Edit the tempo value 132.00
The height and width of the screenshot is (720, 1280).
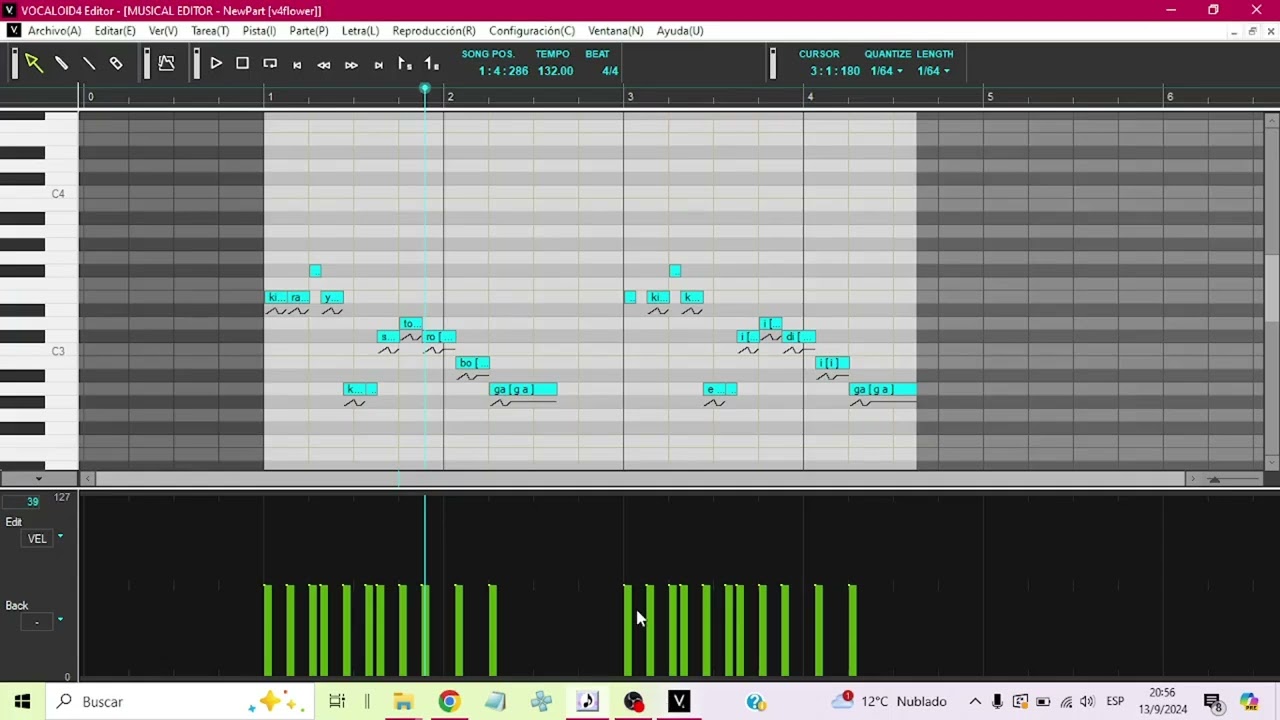coord(555,71)
